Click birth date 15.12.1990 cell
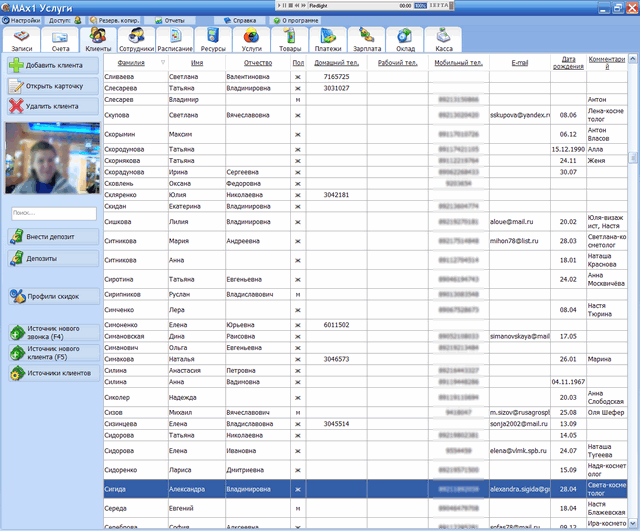Image resolution: width=640 pixels, height=531 pixels. (x=568, y=149)
